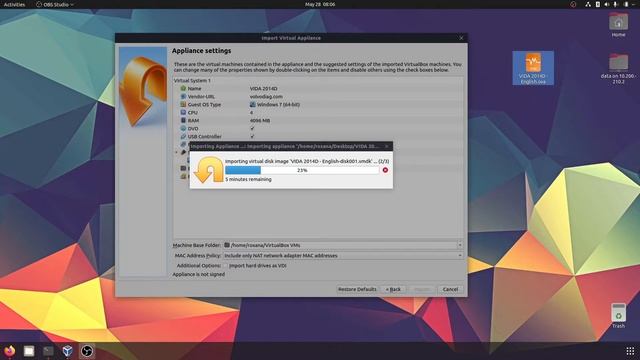Go back with the Back button
The width and height of the screenshot is (640, 360).
coord(393,289)
